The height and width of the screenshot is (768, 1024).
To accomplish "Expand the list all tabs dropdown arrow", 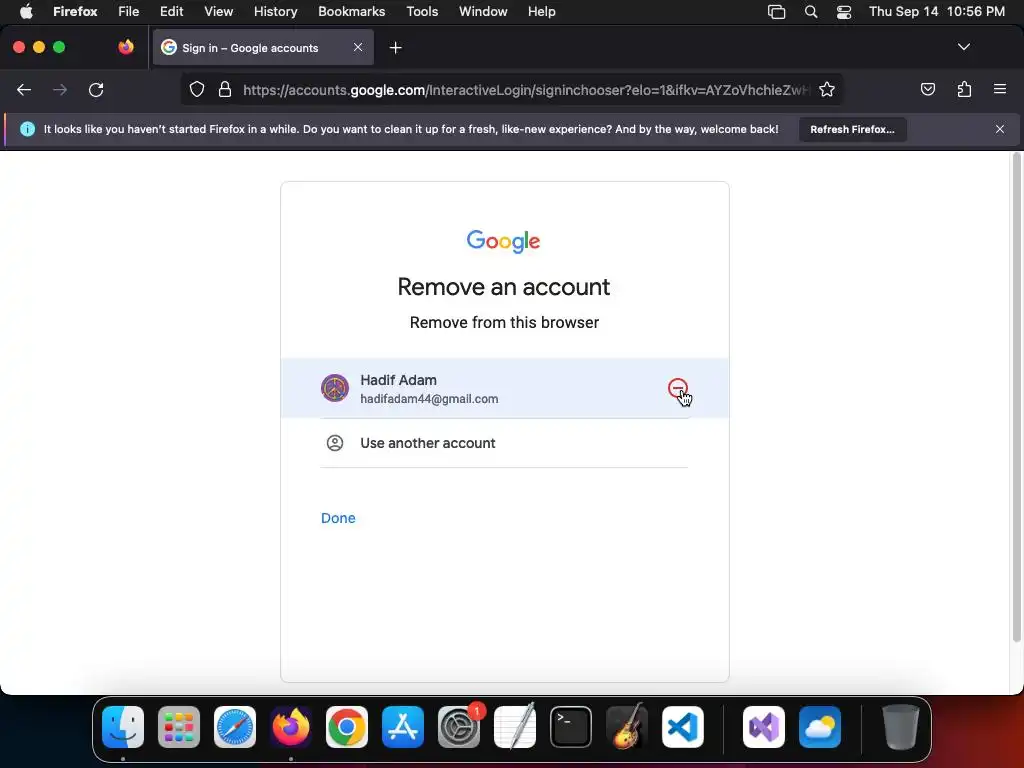I will tap(963, 47).
